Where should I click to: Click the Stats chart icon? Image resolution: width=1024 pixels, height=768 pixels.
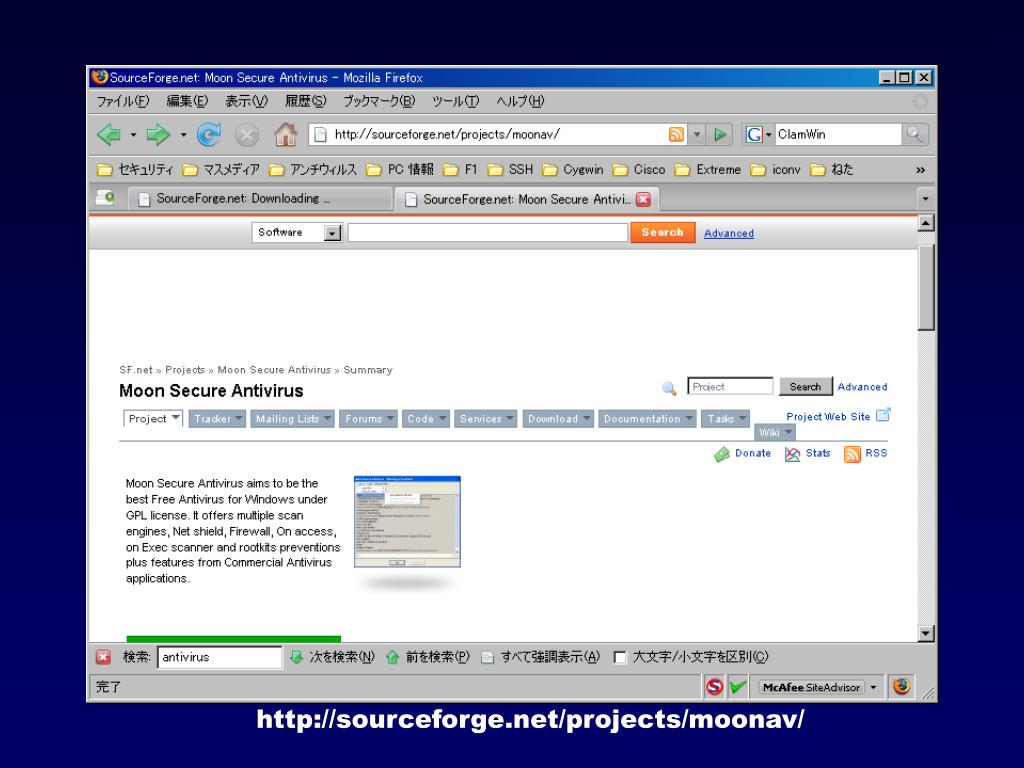click(x=792, y=454)
